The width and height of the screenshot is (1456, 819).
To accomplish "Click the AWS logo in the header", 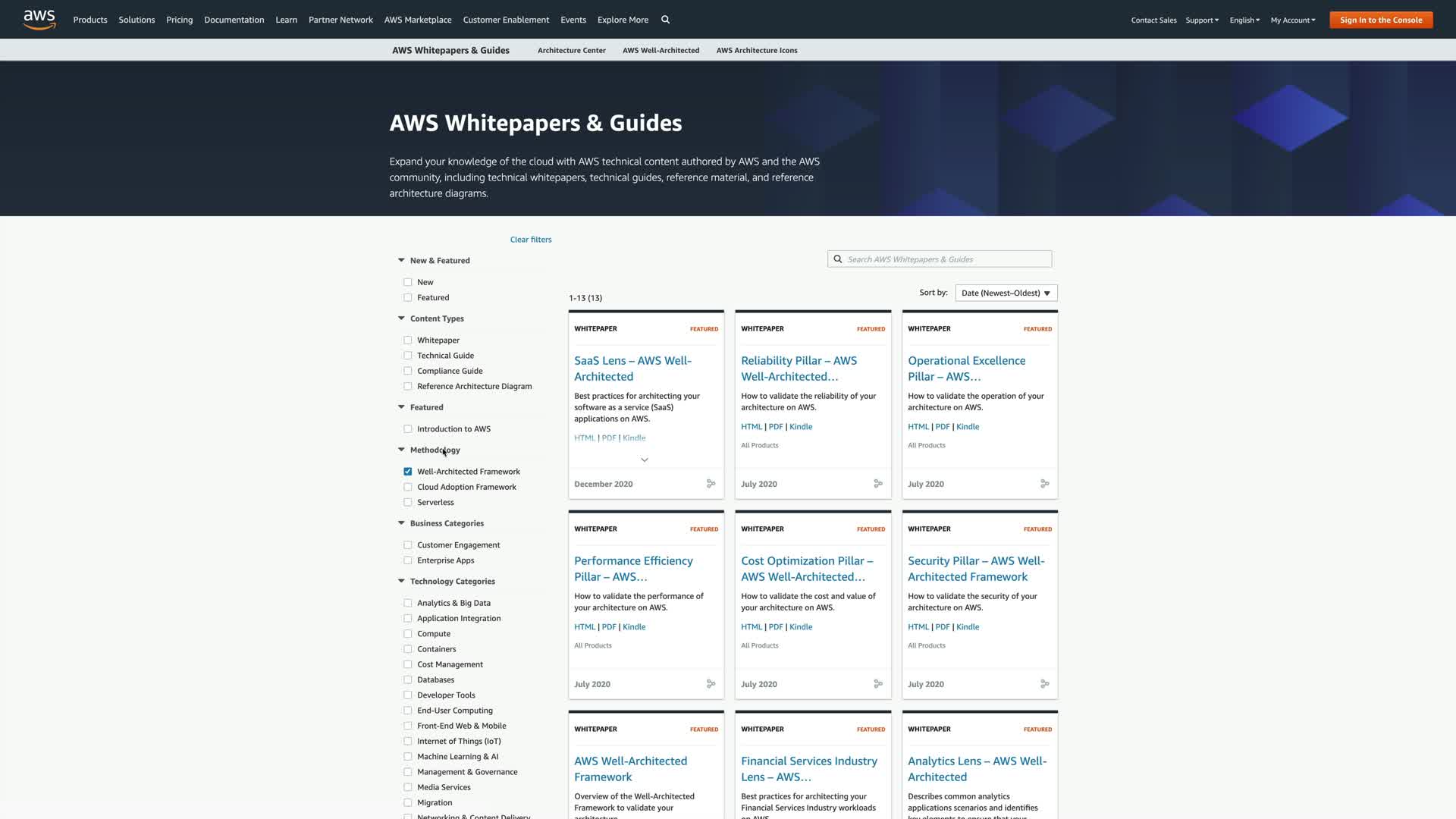I will pos(39,20).
